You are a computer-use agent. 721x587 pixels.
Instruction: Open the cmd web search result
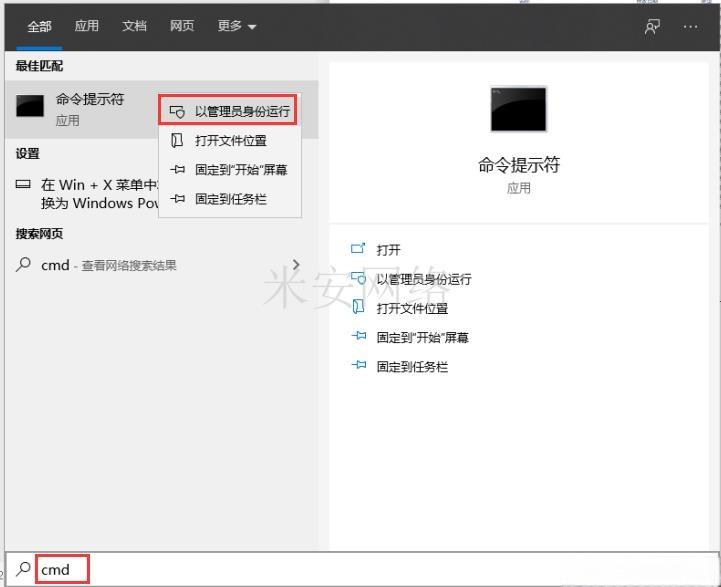point(159,265)
